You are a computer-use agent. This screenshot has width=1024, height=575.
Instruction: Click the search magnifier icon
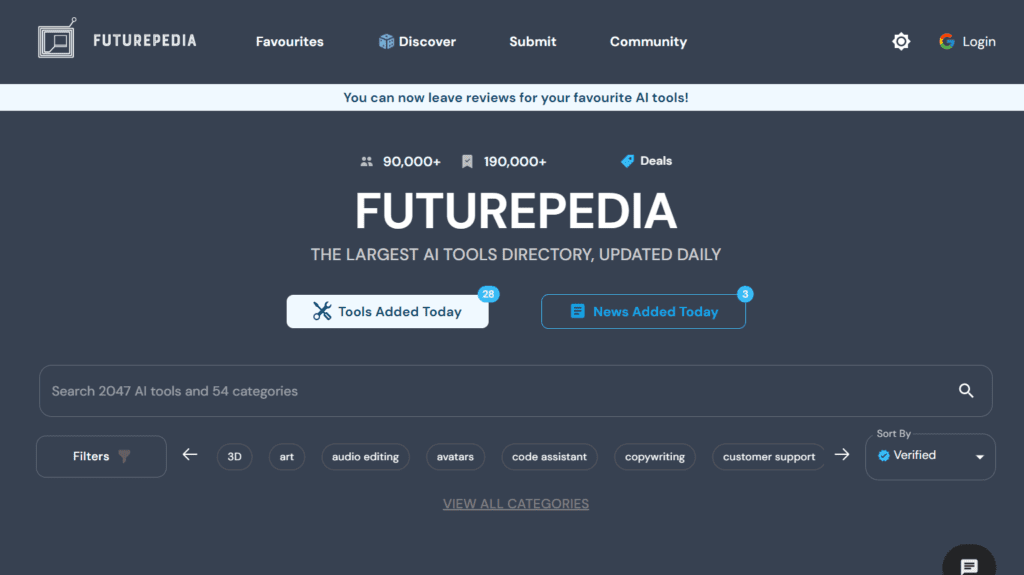(966, 391)
